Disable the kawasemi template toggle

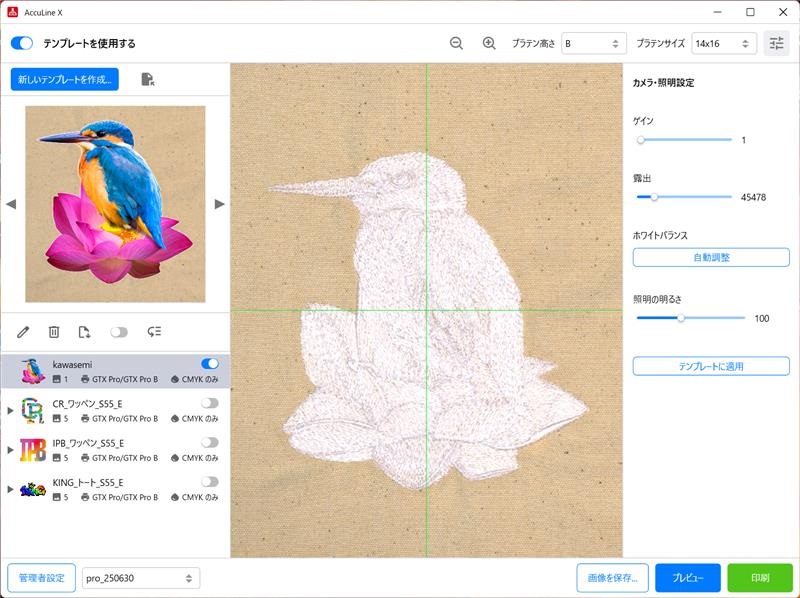tap(210, 363)
